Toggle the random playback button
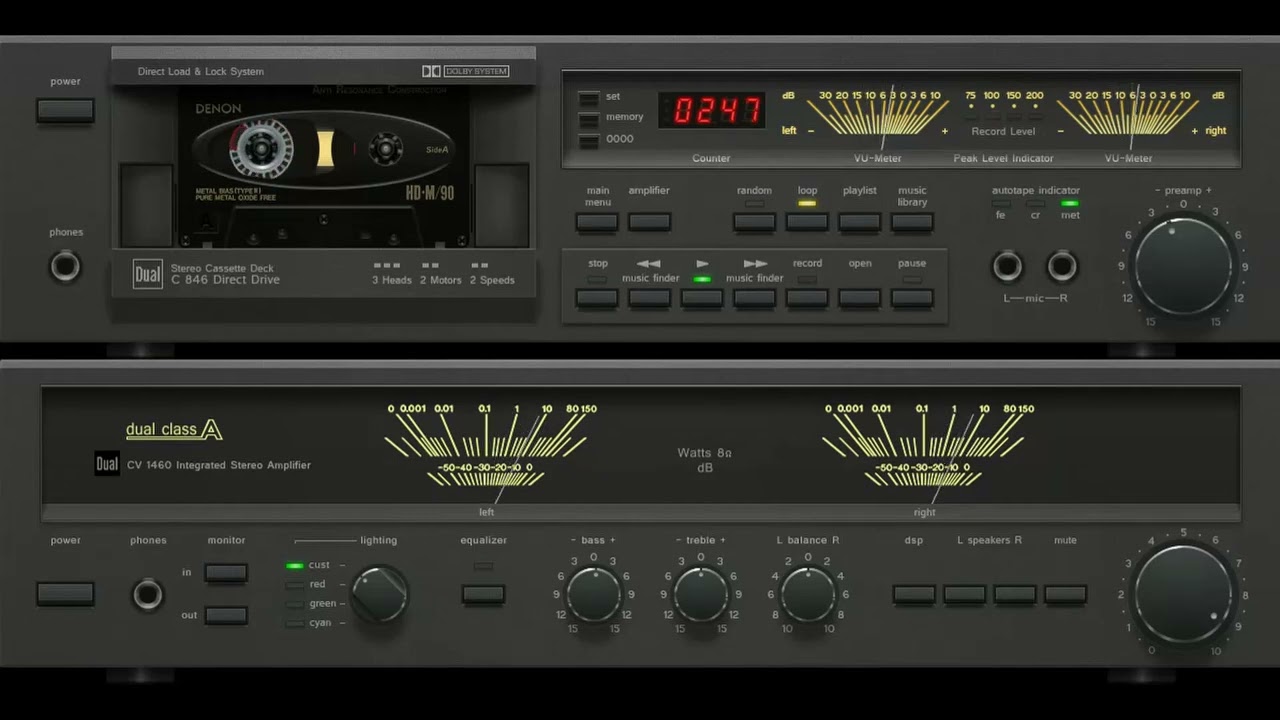Image resolution: width=1280 pixels, height=720 pixels. coord(754,222)
